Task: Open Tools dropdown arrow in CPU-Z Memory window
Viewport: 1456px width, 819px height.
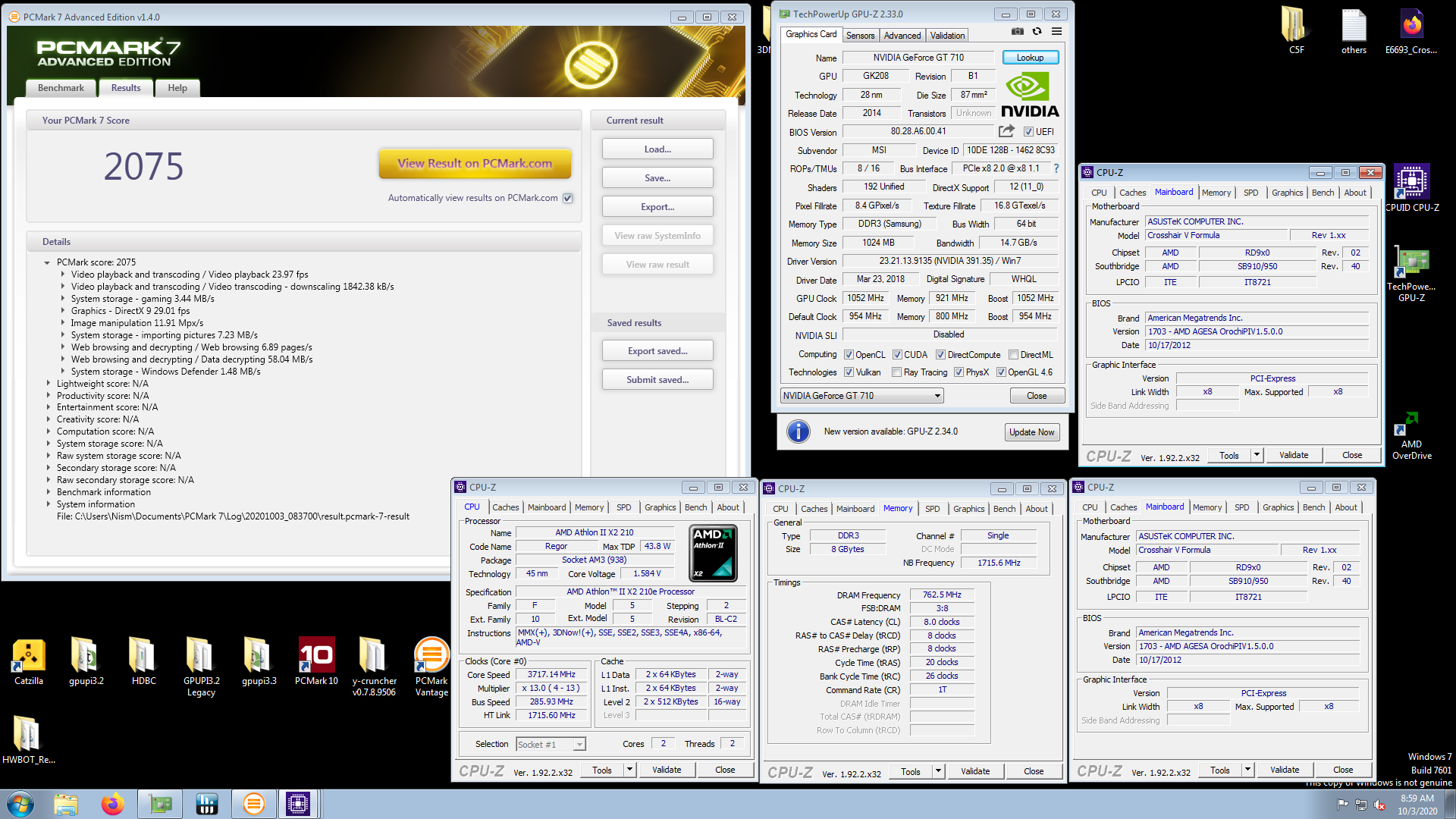Action: tap(938, 771)
